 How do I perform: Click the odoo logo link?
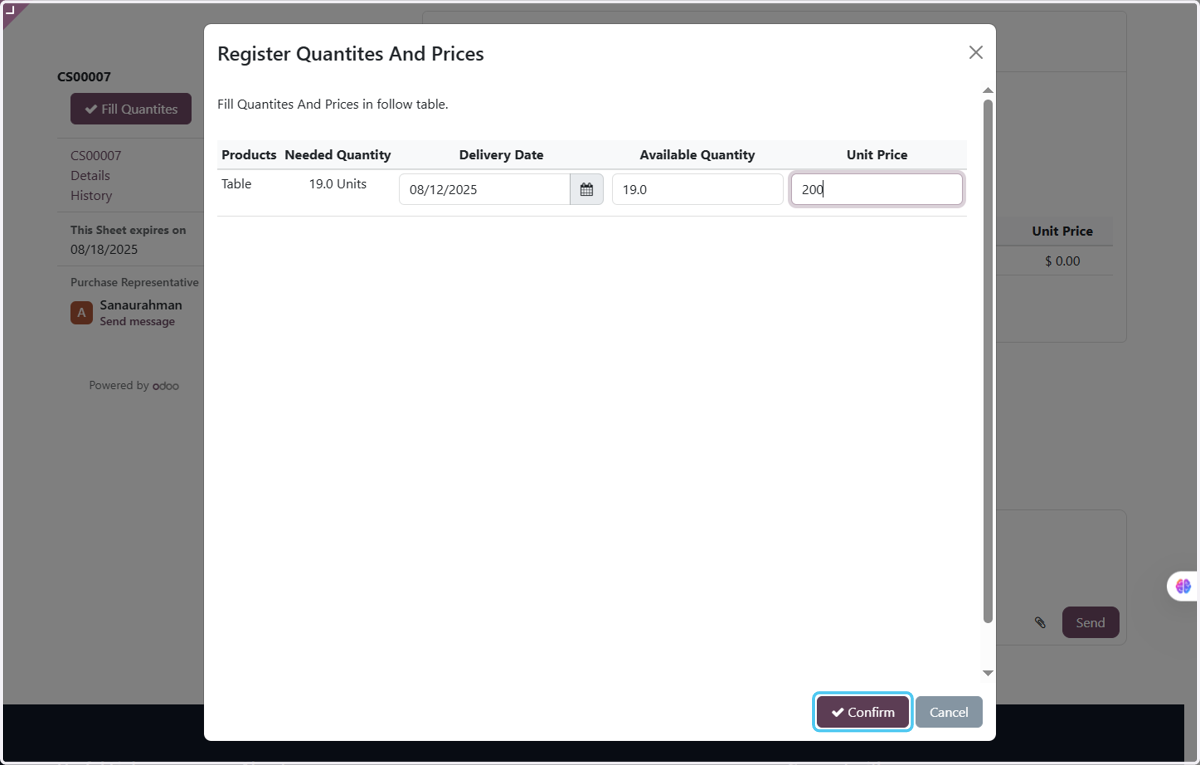click(166, 385)
